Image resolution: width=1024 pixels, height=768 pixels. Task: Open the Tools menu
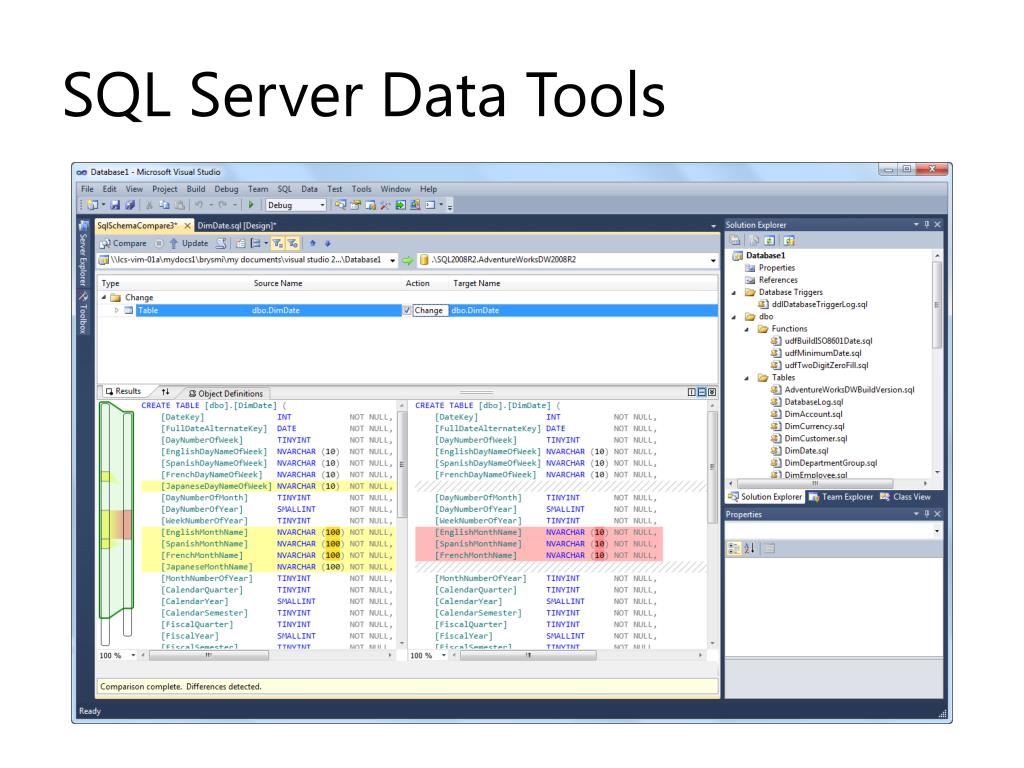pyautogui.click(x=361, y=189)
